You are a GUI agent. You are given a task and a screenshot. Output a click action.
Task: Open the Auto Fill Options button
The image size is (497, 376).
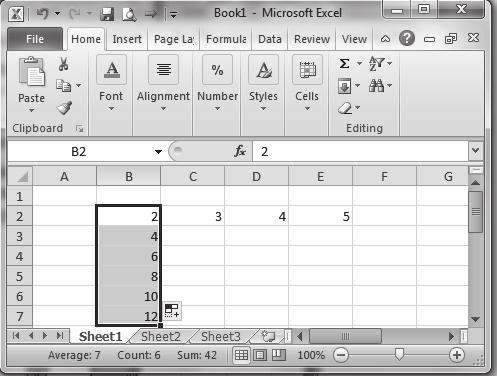click(172, 311)
